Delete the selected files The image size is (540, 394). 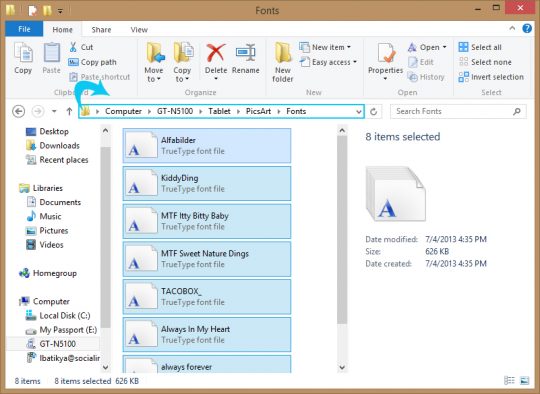pos(216,61)
